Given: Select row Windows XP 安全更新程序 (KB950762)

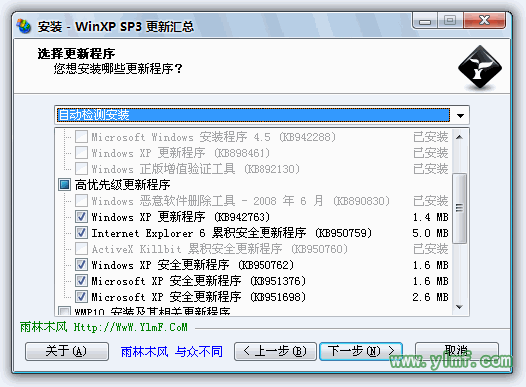Looking at the screenshot, I should coord(193,265).
